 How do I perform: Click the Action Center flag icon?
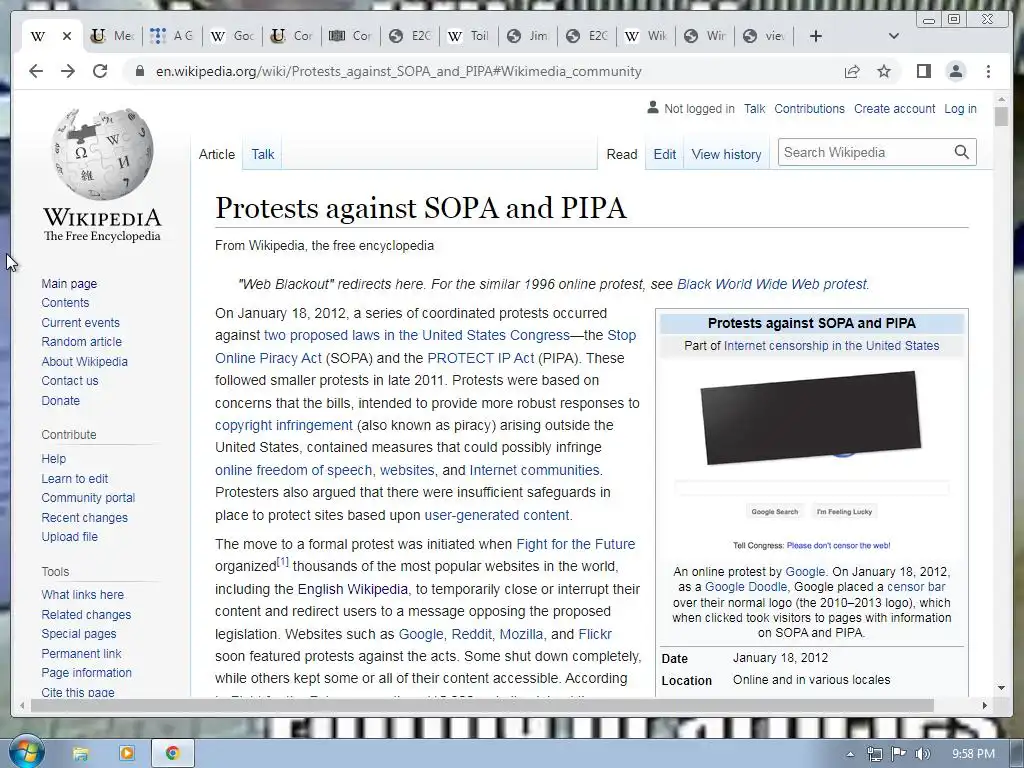[899, 754]
